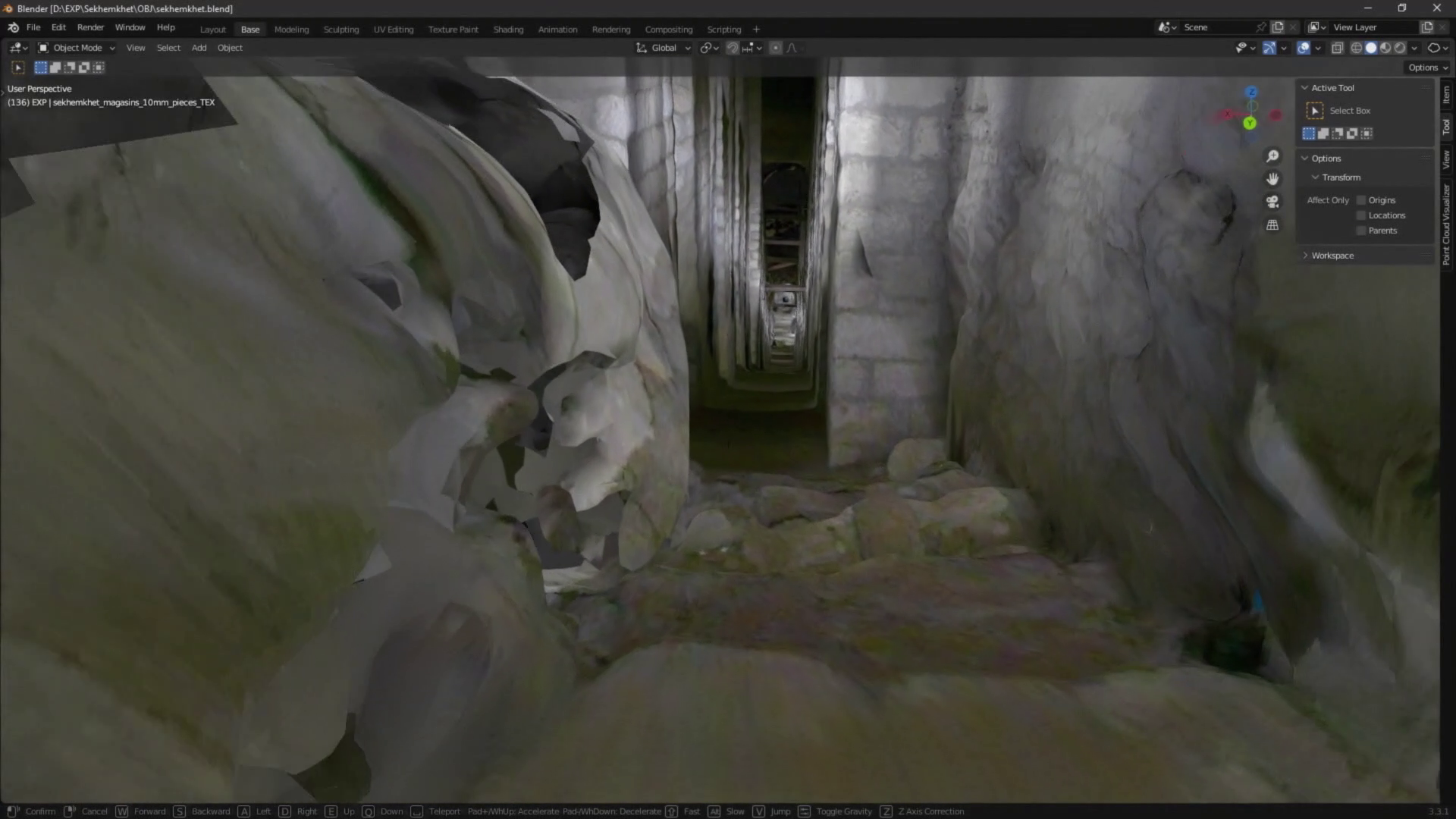Enable Affect Only Origins checkbox
The height and width of the screenshot is (819, 1456).
click(1361, 200)
